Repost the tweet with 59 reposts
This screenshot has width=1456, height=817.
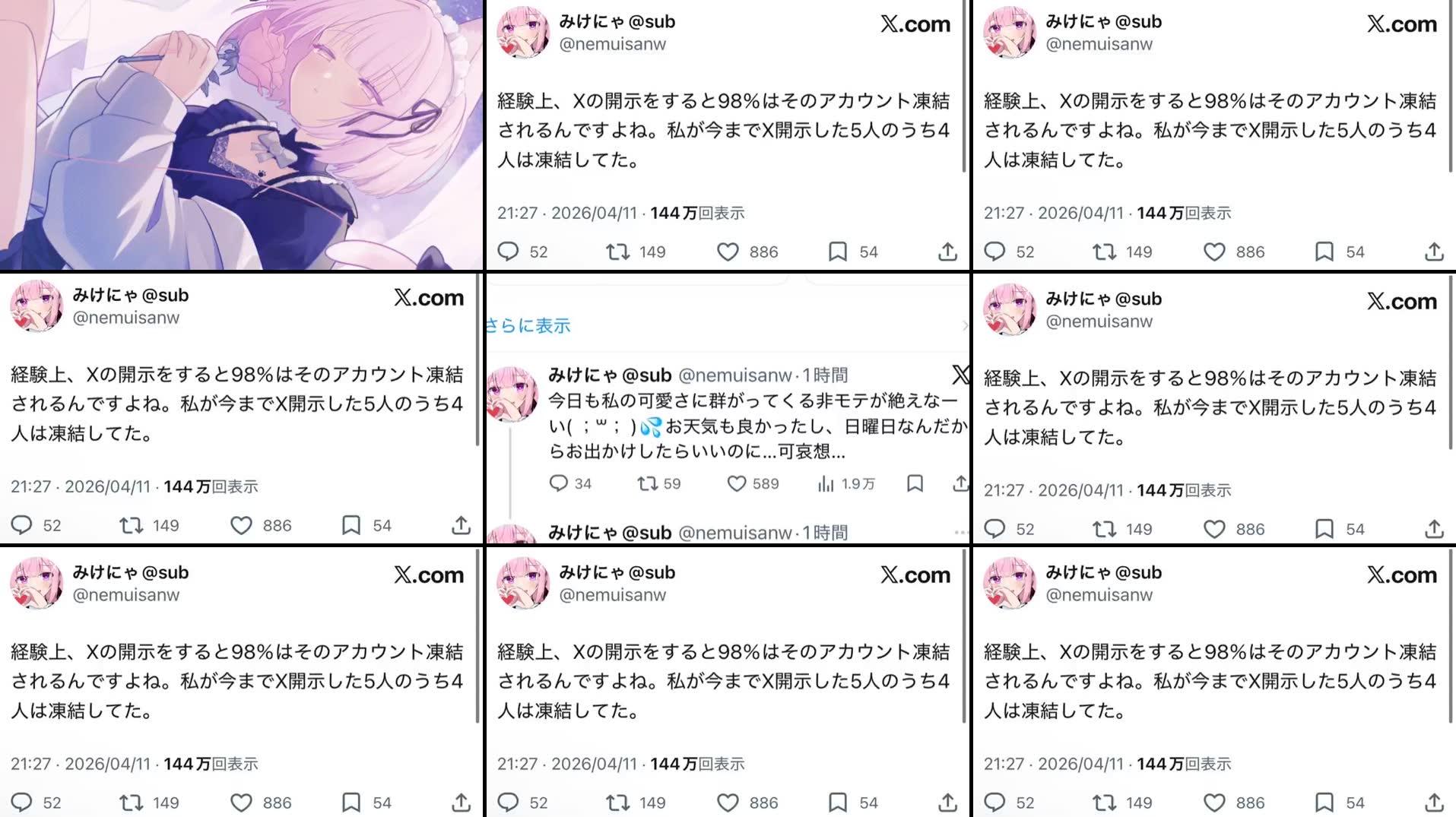click(658, 483)
